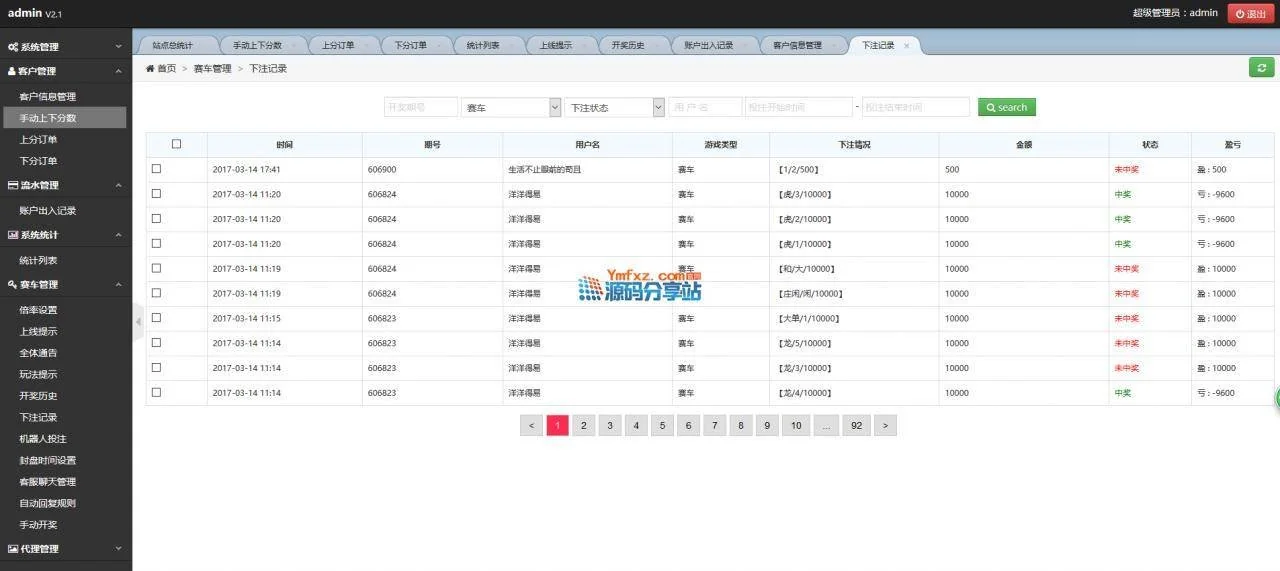Switch to the 开奖历史 tab
This screenshot has height=571, width=1280.
click(626, 46)
